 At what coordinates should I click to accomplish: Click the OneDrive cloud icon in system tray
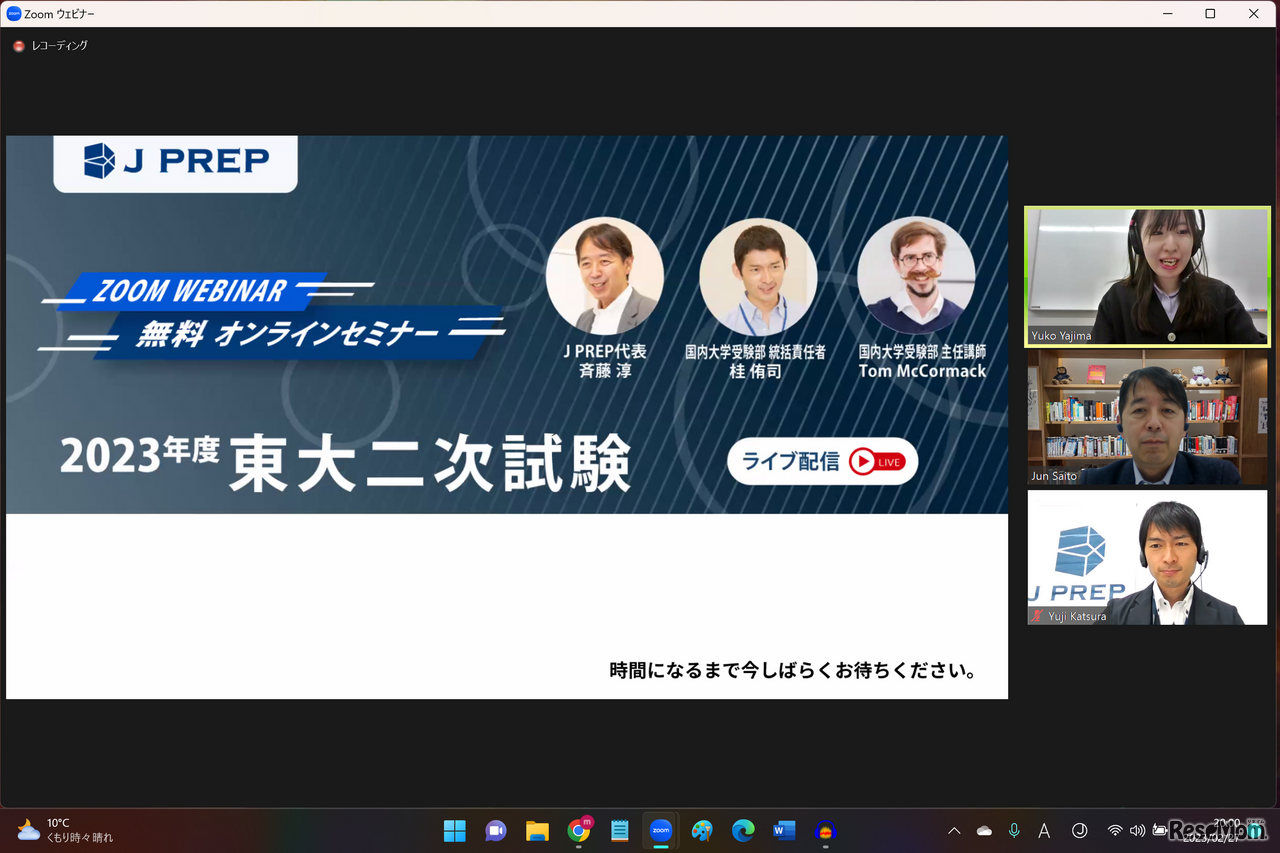click(x=984, y=830)
